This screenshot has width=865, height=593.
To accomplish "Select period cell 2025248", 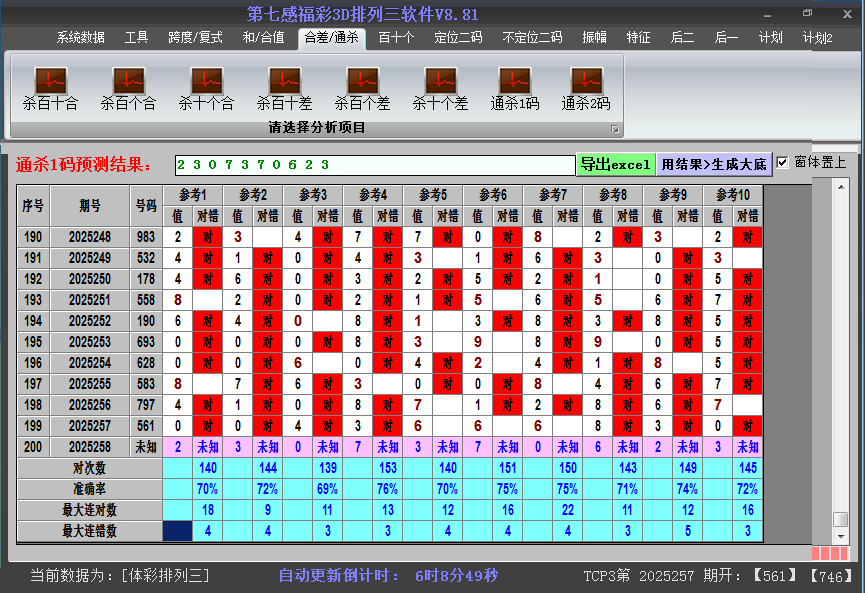I will [90, 237].
